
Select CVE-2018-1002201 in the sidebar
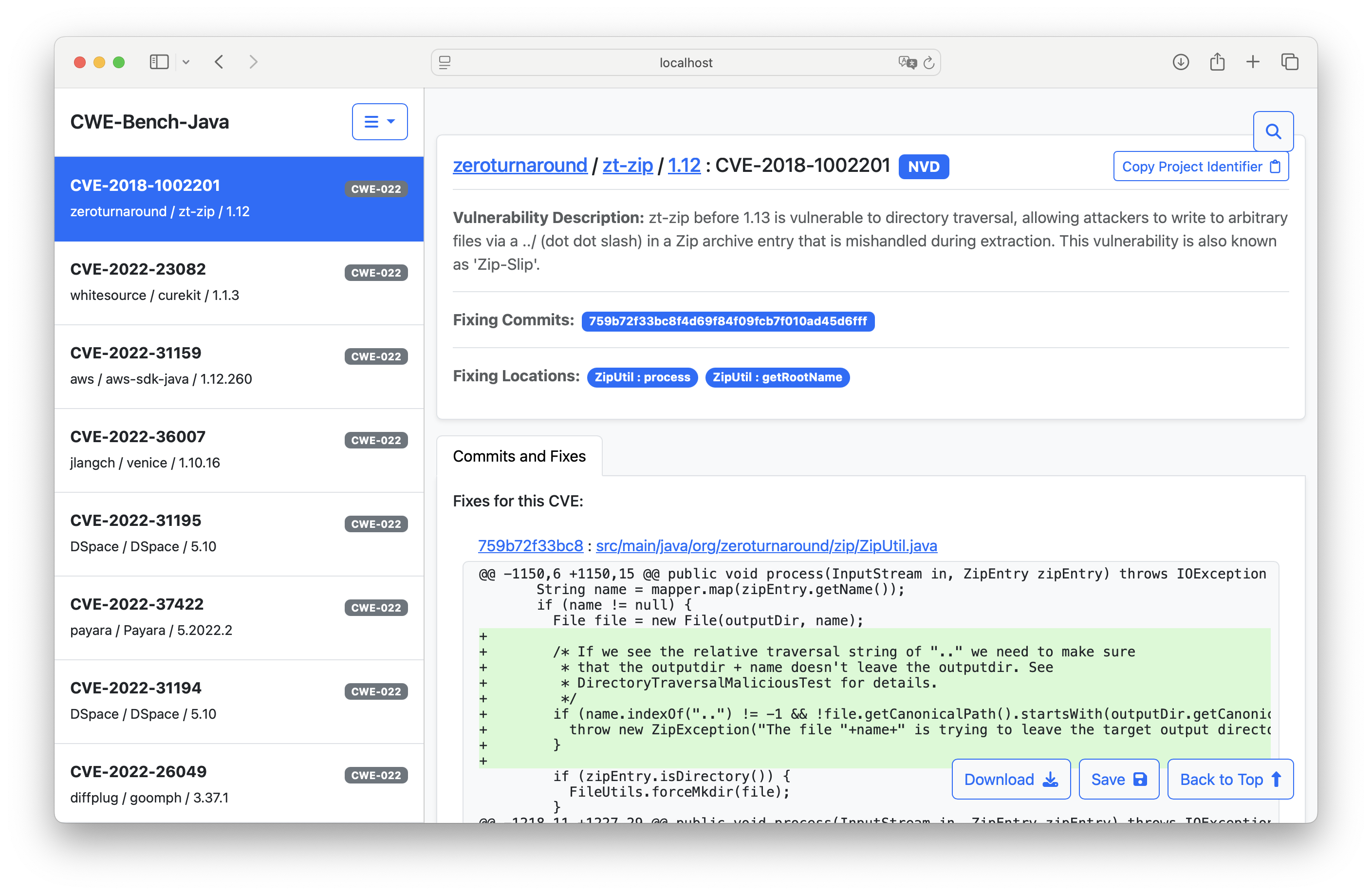[239, 199]
